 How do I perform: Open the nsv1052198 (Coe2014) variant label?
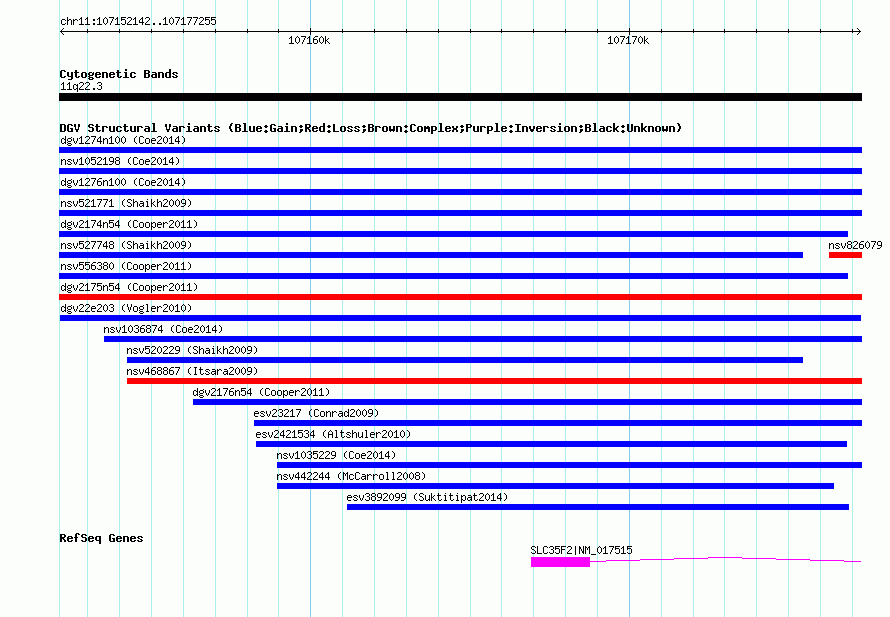[120, 161]
